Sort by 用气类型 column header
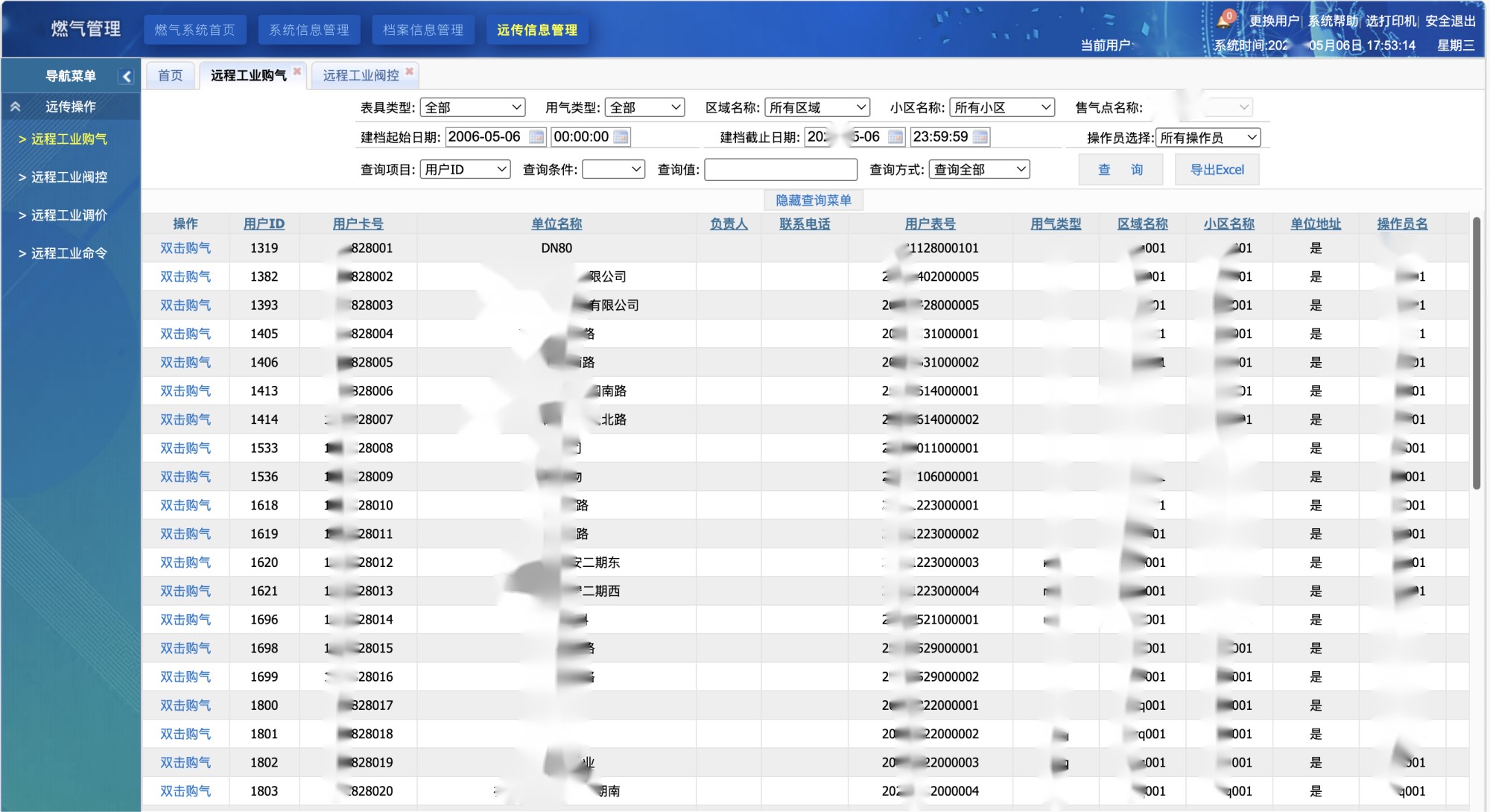The image size is (1490, 812). tap(1056, 223)
